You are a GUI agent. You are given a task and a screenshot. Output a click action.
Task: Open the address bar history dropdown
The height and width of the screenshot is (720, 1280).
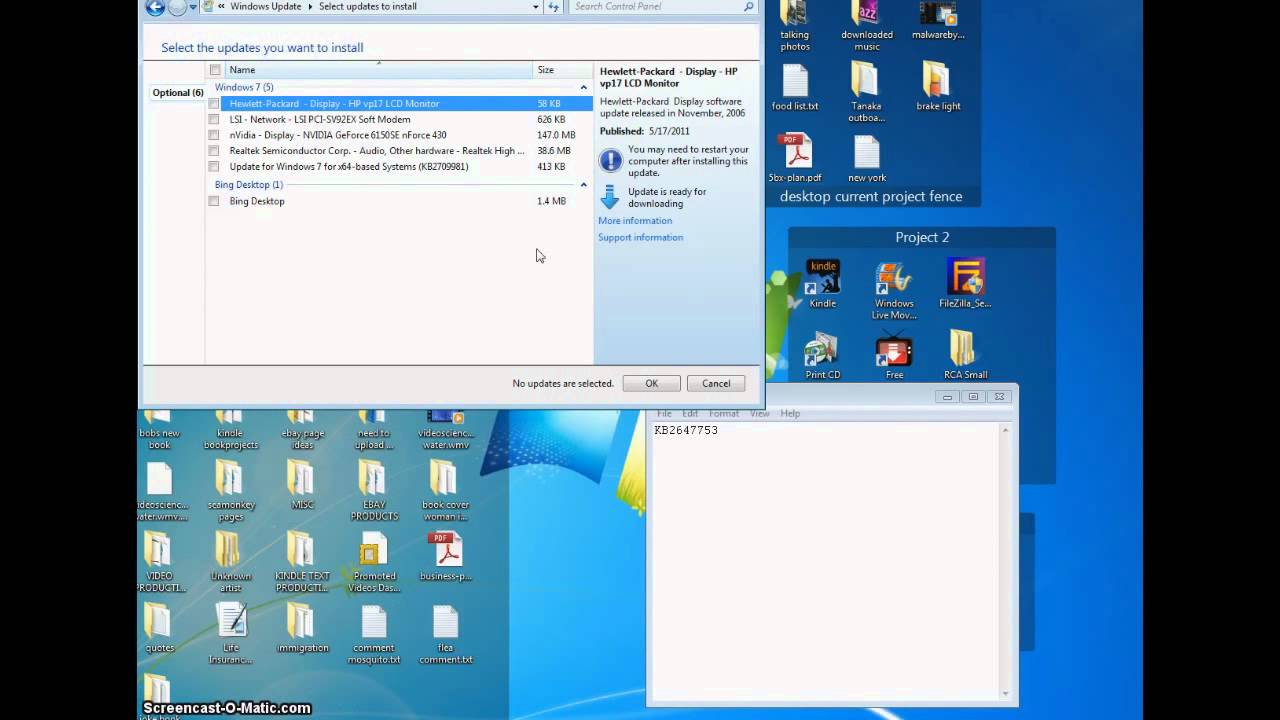(x=536, y=7)
